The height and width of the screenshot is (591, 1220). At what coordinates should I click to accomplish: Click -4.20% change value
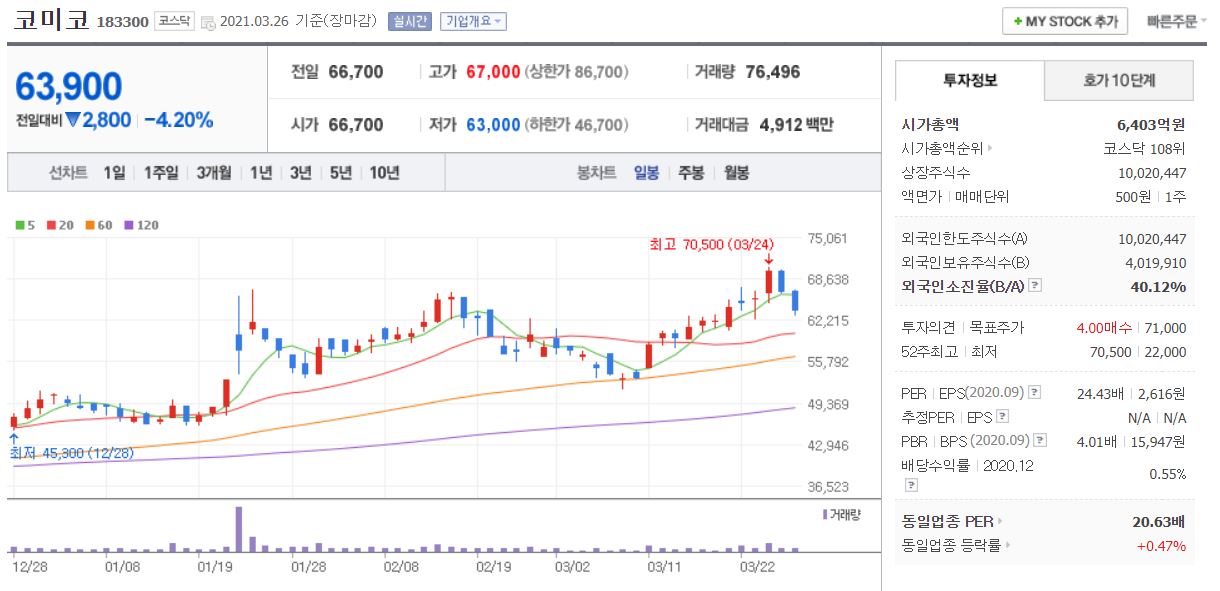click(178, 121)
